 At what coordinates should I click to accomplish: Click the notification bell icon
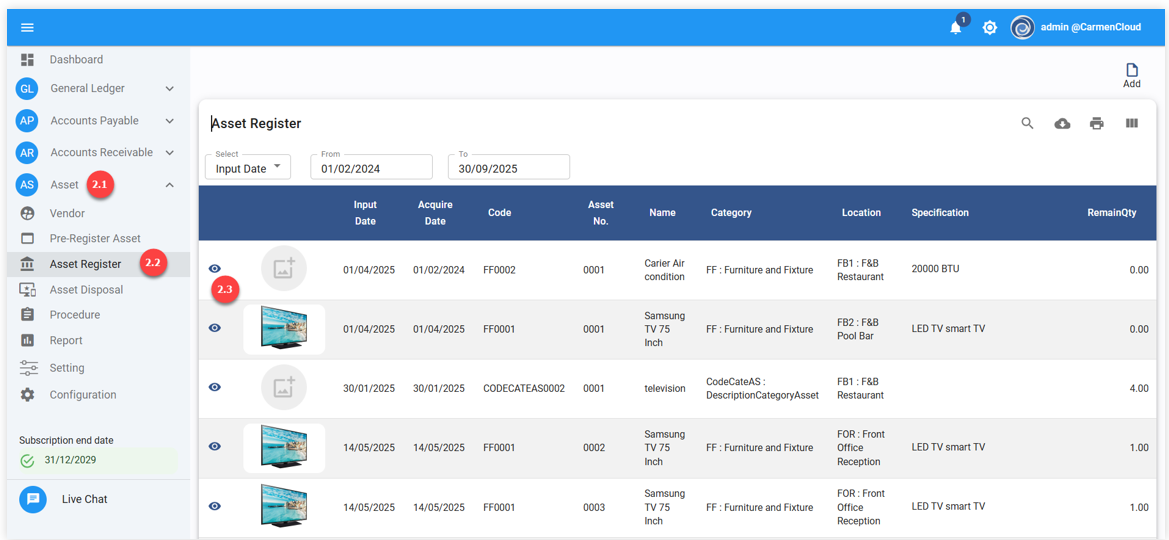click(955, 28)
